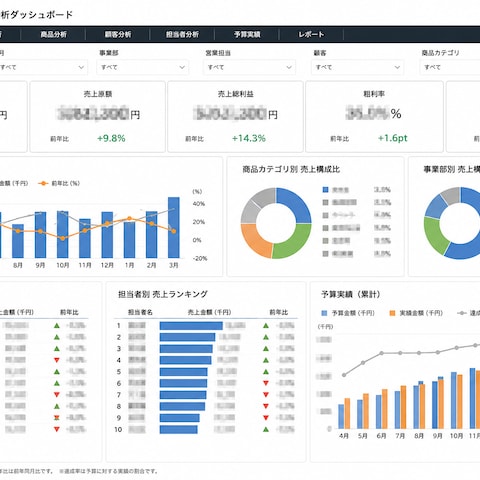Screen dimensions: 480x480
Task: Click the blue 予算 bar for 4月
Action: click(x=341, y=416)
